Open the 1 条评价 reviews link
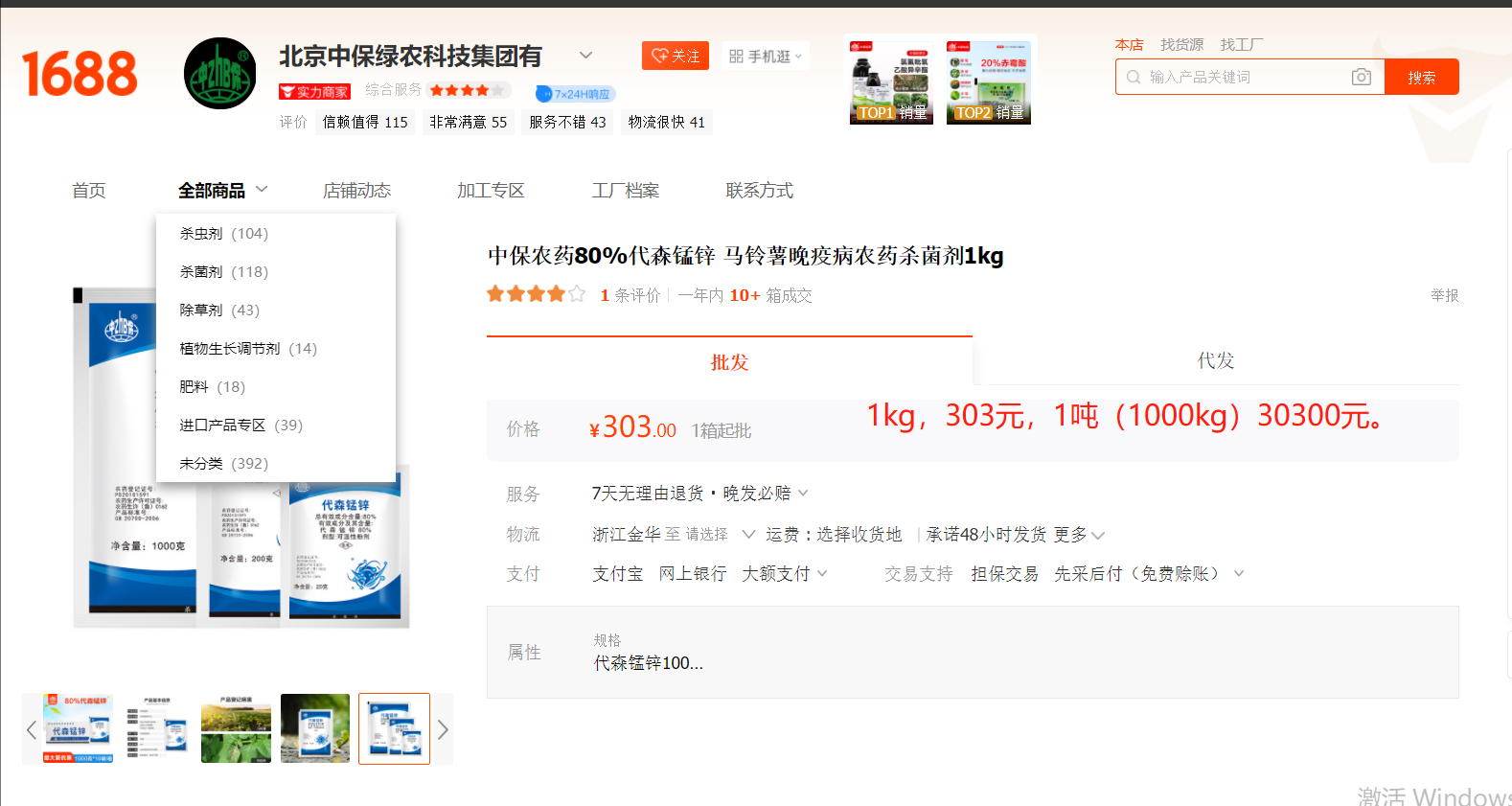The height and width of the screenshot is (806, 1512). pos(630,295)
